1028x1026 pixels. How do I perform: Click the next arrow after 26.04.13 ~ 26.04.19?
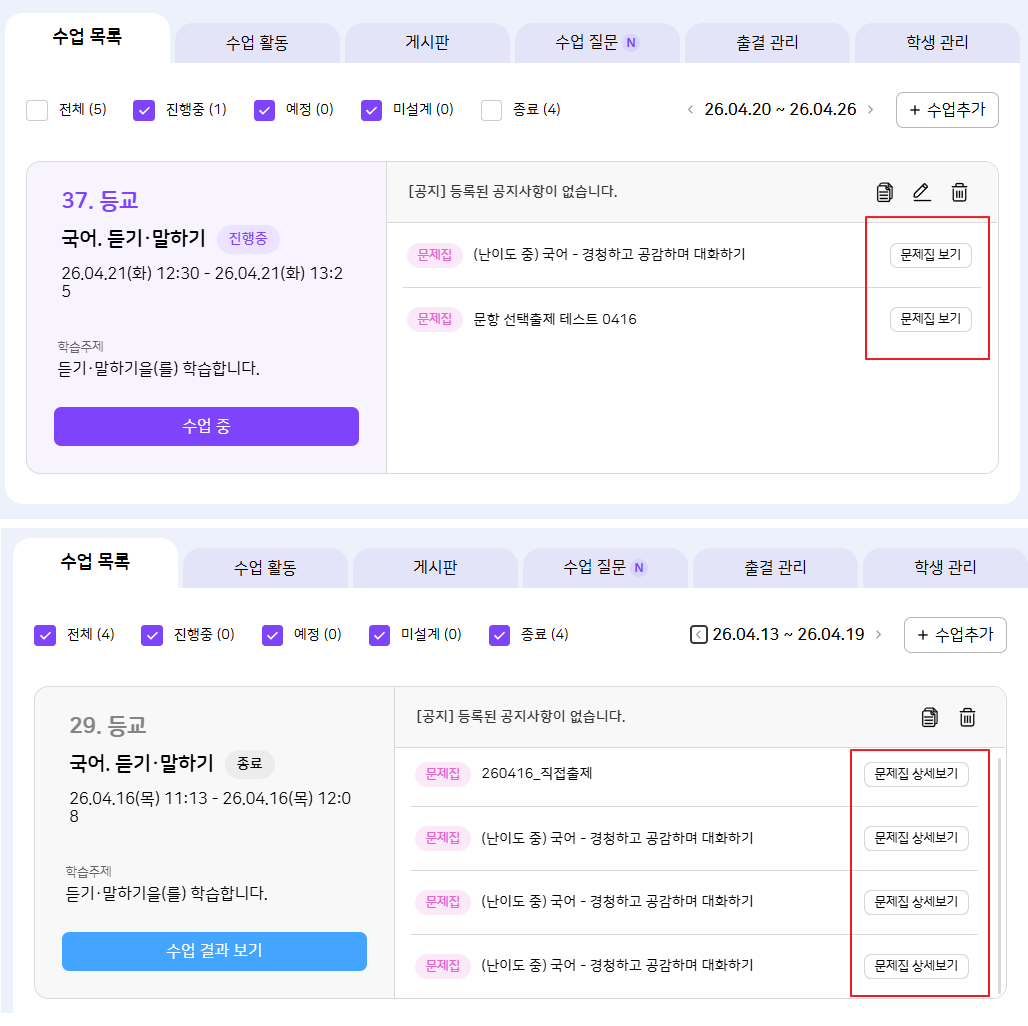coord(878,634)
